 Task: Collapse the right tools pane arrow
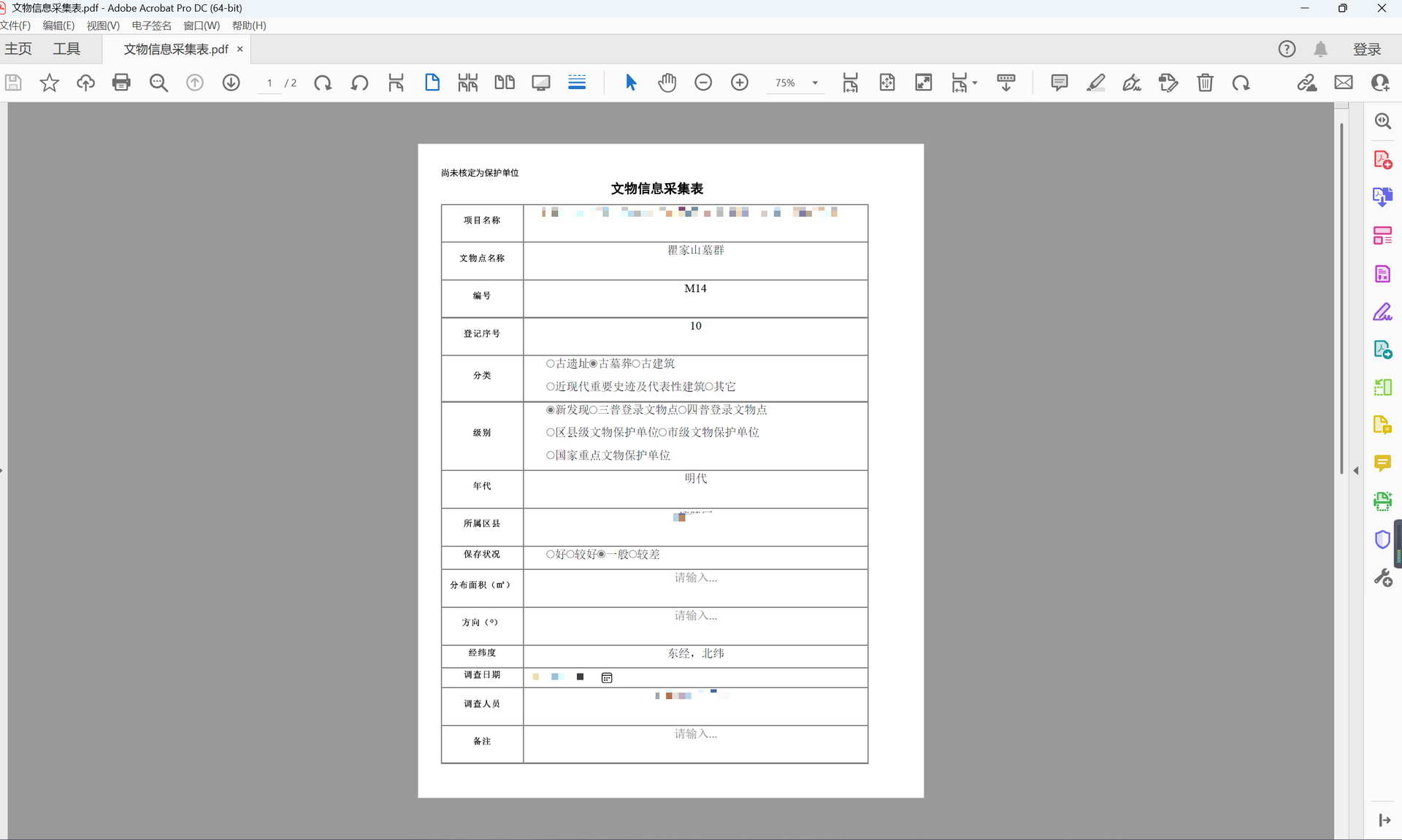tap(1356, 471)
